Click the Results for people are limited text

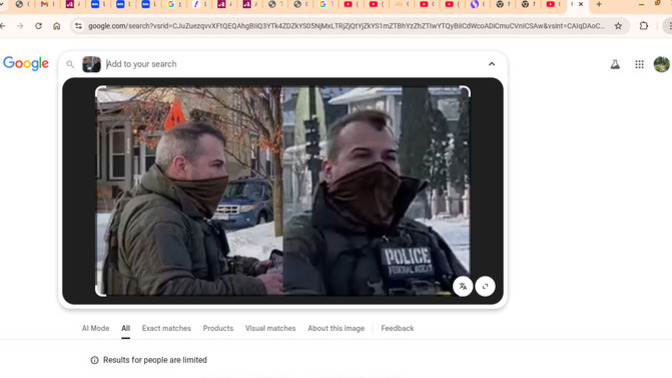pos(155,360)
